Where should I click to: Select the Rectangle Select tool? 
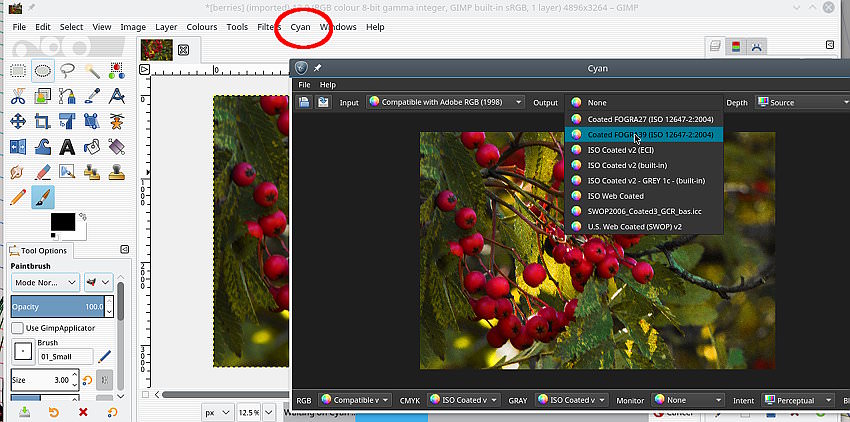(x=17, y=70)
